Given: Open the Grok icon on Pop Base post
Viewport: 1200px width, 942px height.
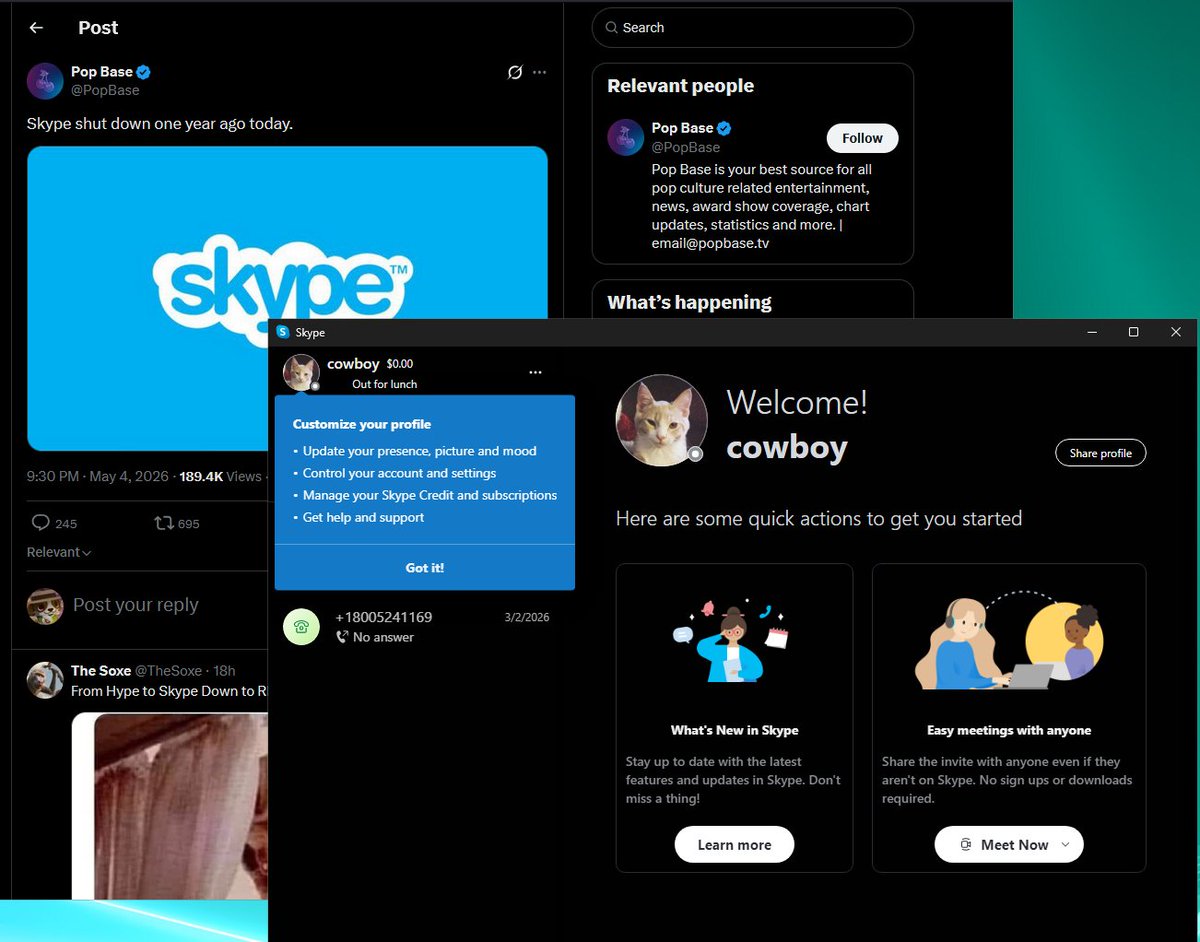Looking at the screenshot, I should pos(515,72).
